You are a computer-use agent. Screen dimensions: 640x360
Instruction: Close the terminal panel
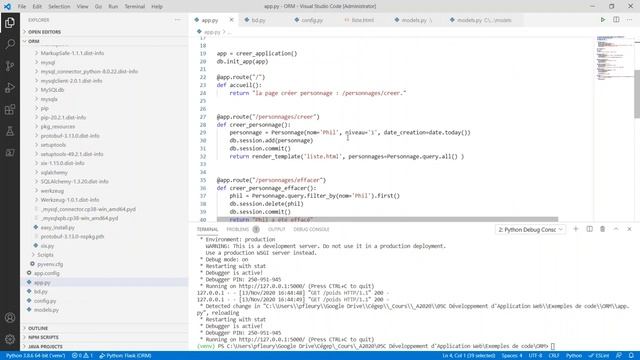(629, 229)
